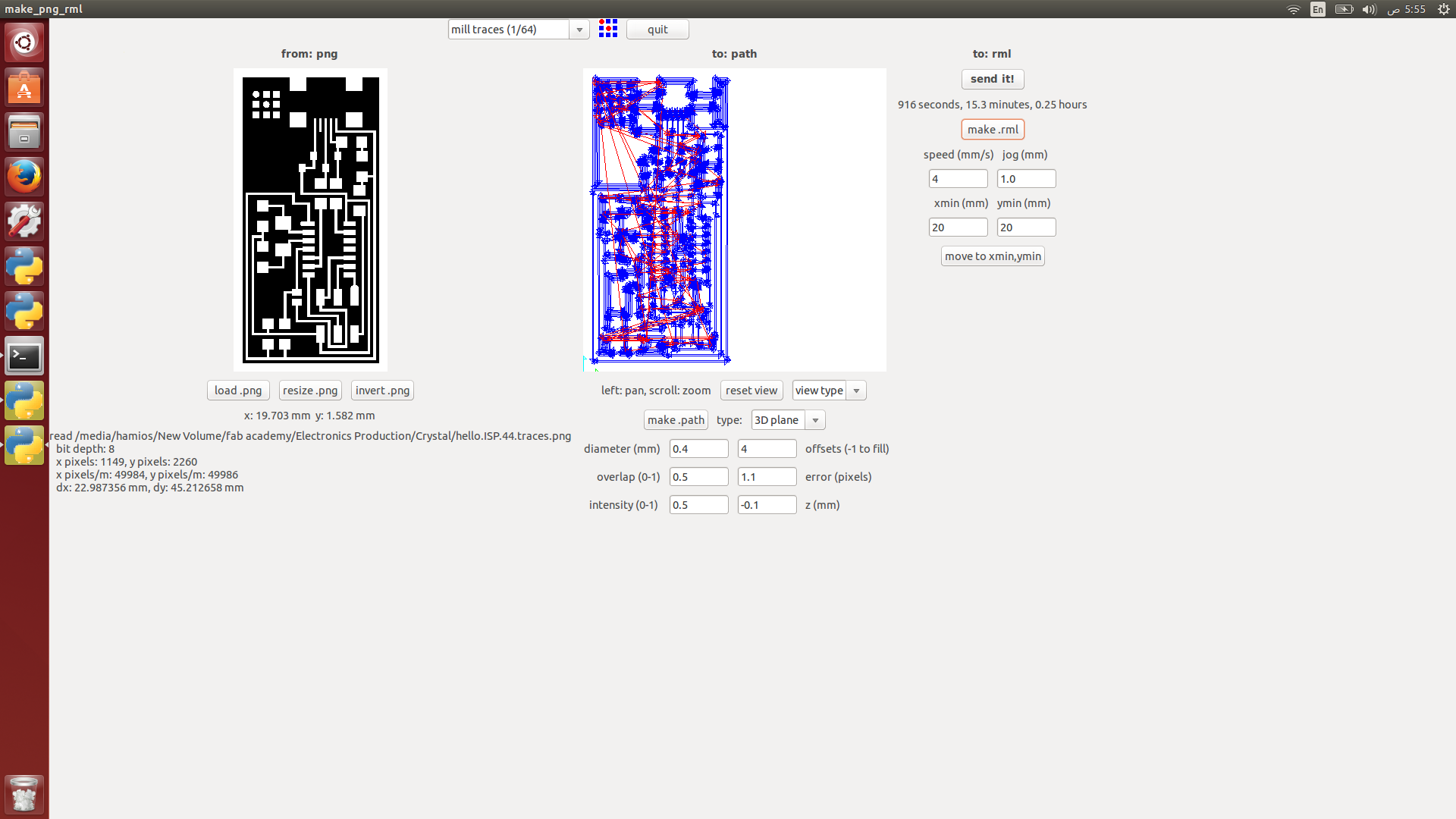Open the file manager drawer icon
The height and width of the screenshot is (819, 1456).
[24, 132]
